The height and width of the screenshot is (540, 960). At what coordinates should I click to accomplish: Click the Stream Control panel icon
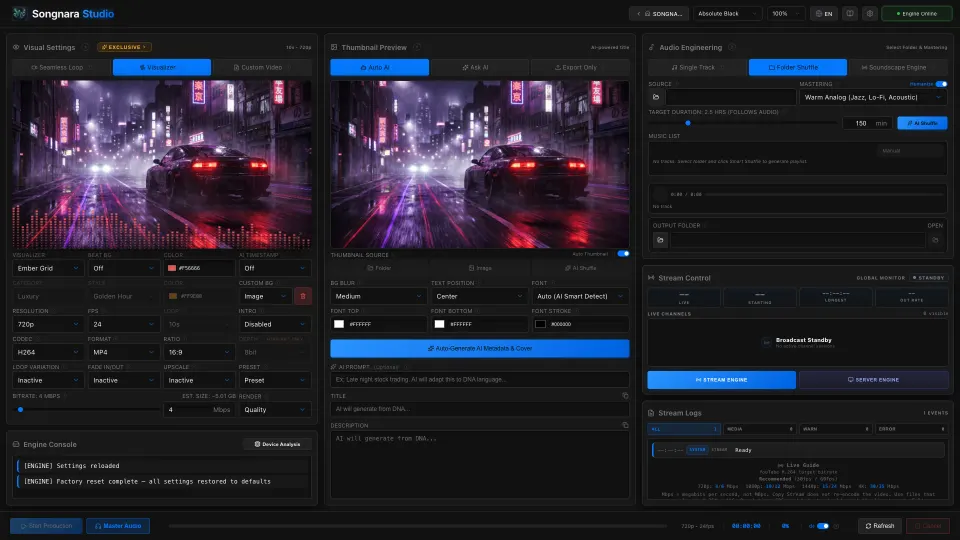(651, 278)
